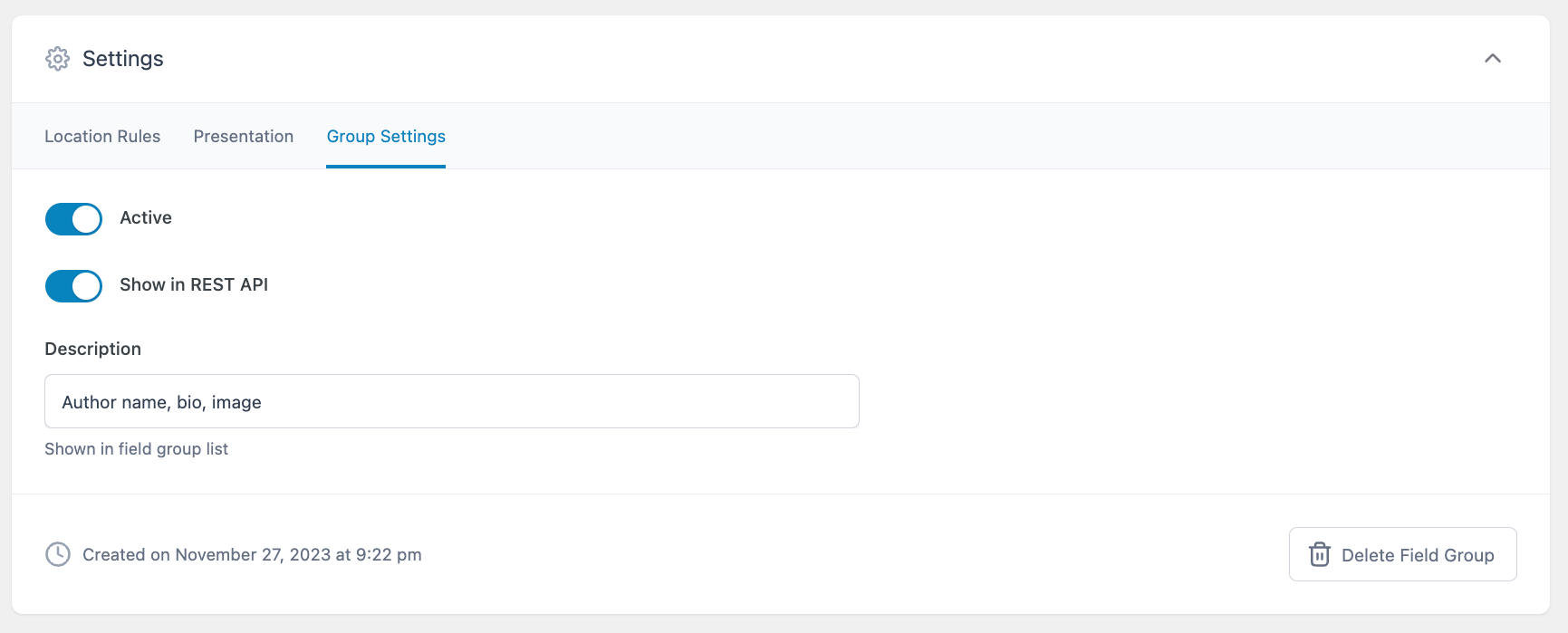This screenshot has height=633, width=1568.
Task: Click inside the Description text field
Action: pyautogui.click(x=451, y=401)
